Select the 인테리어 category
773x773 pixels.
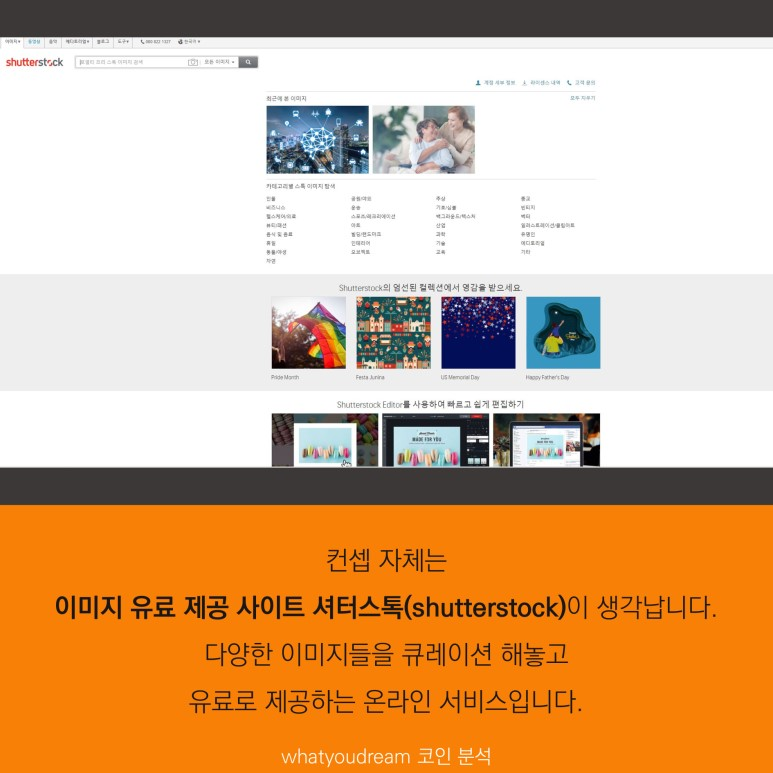[360, 243]
